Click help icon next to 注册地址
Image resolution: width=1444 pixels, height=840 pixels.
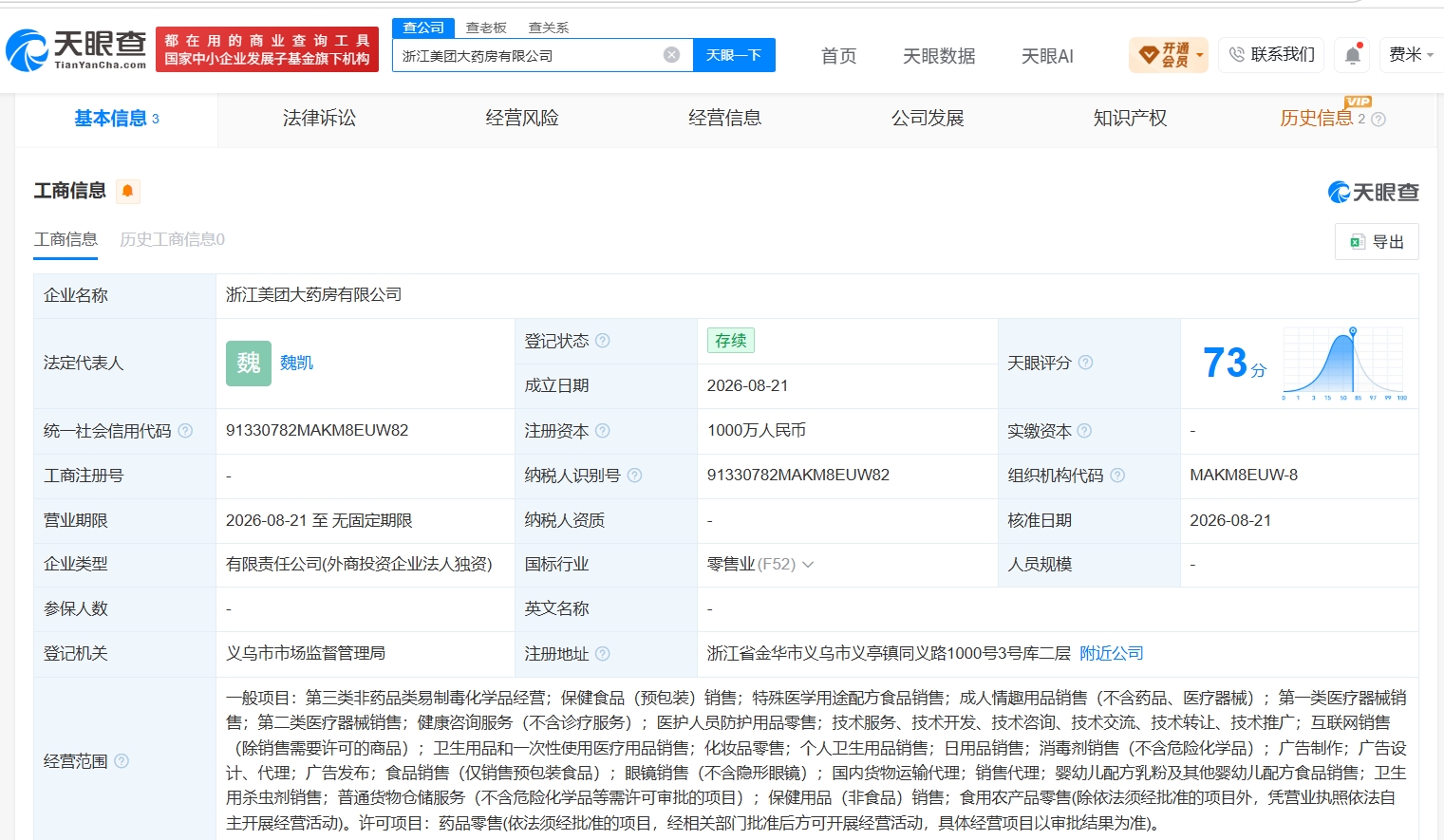click(603, 654)
